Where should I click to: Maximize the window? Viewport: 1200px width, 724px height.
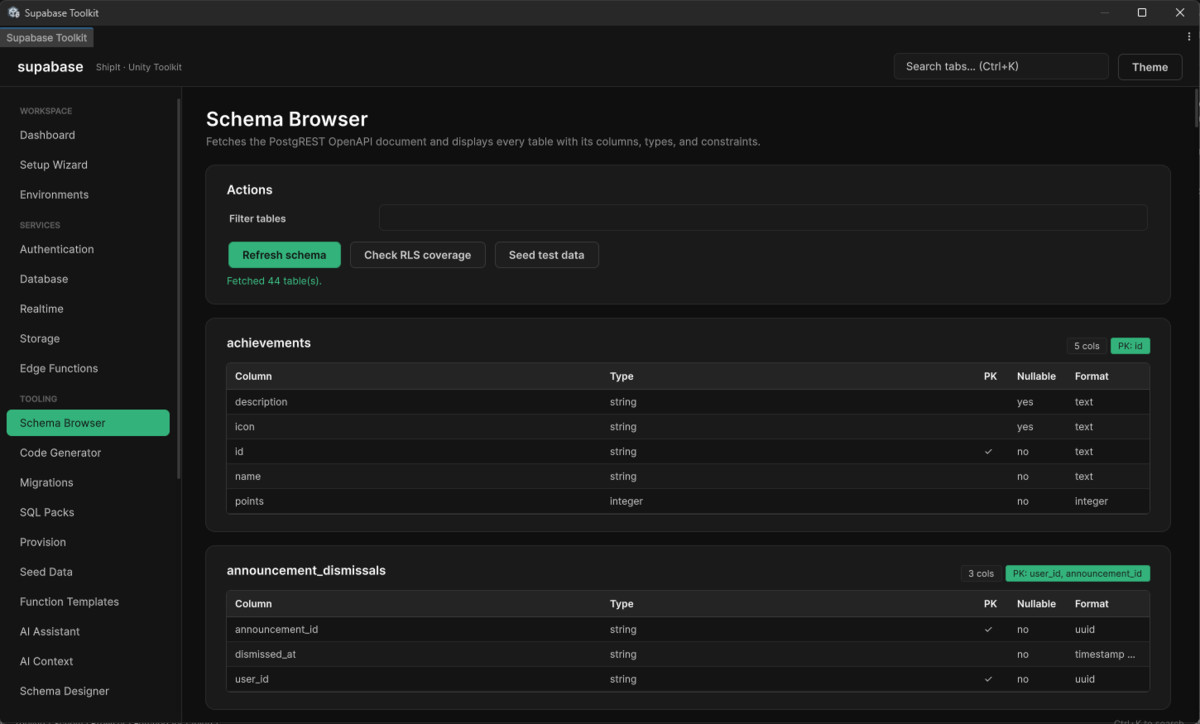coord(1142,13)
